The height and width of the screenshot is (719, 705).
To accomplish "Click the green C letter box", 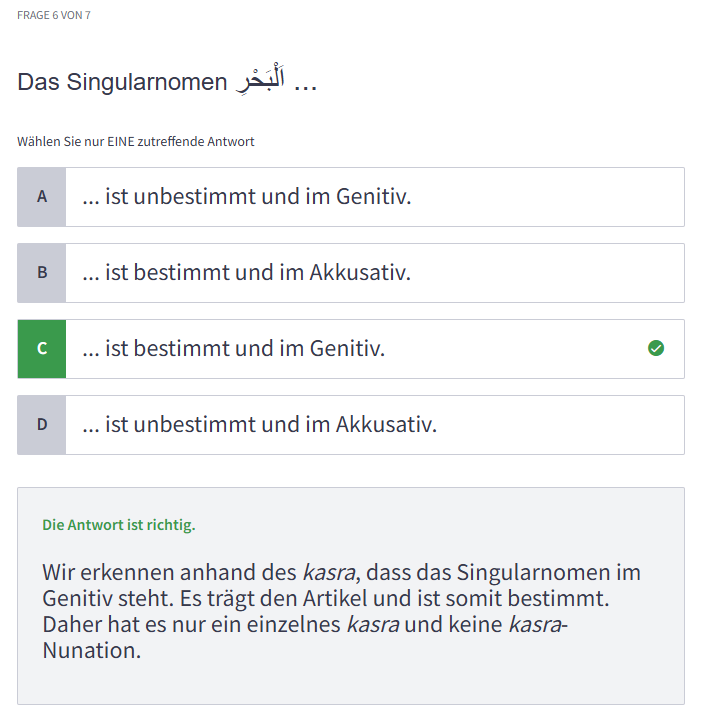I will point(42,349).
